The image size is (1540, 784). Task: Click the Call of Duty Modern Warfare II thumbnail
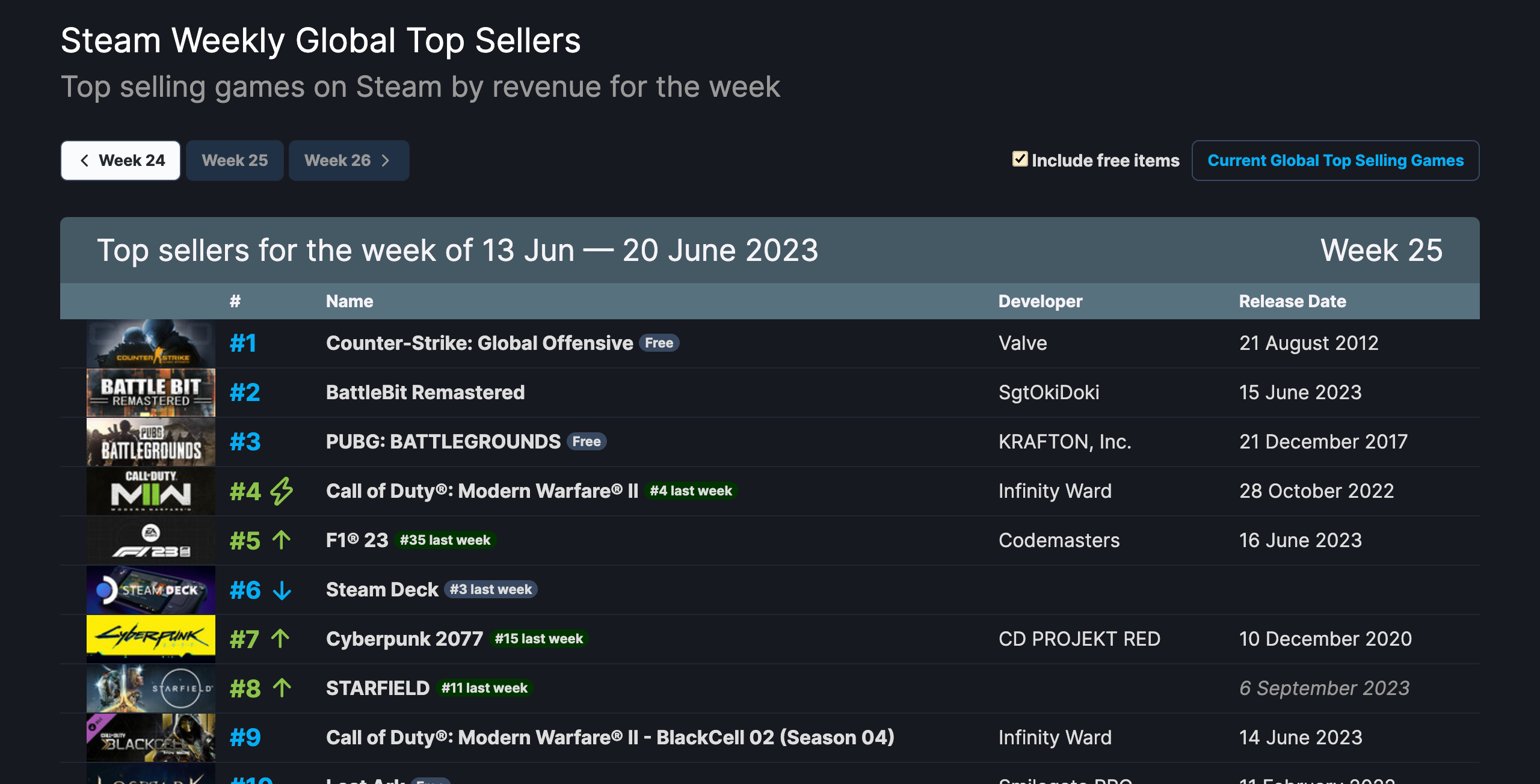[150, 491]
